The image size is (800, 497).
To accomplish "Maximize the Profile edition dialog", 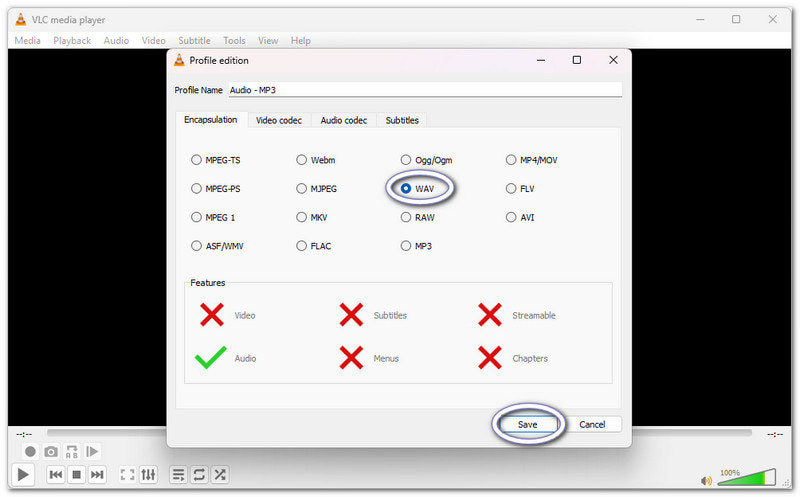I will [577, 60].
